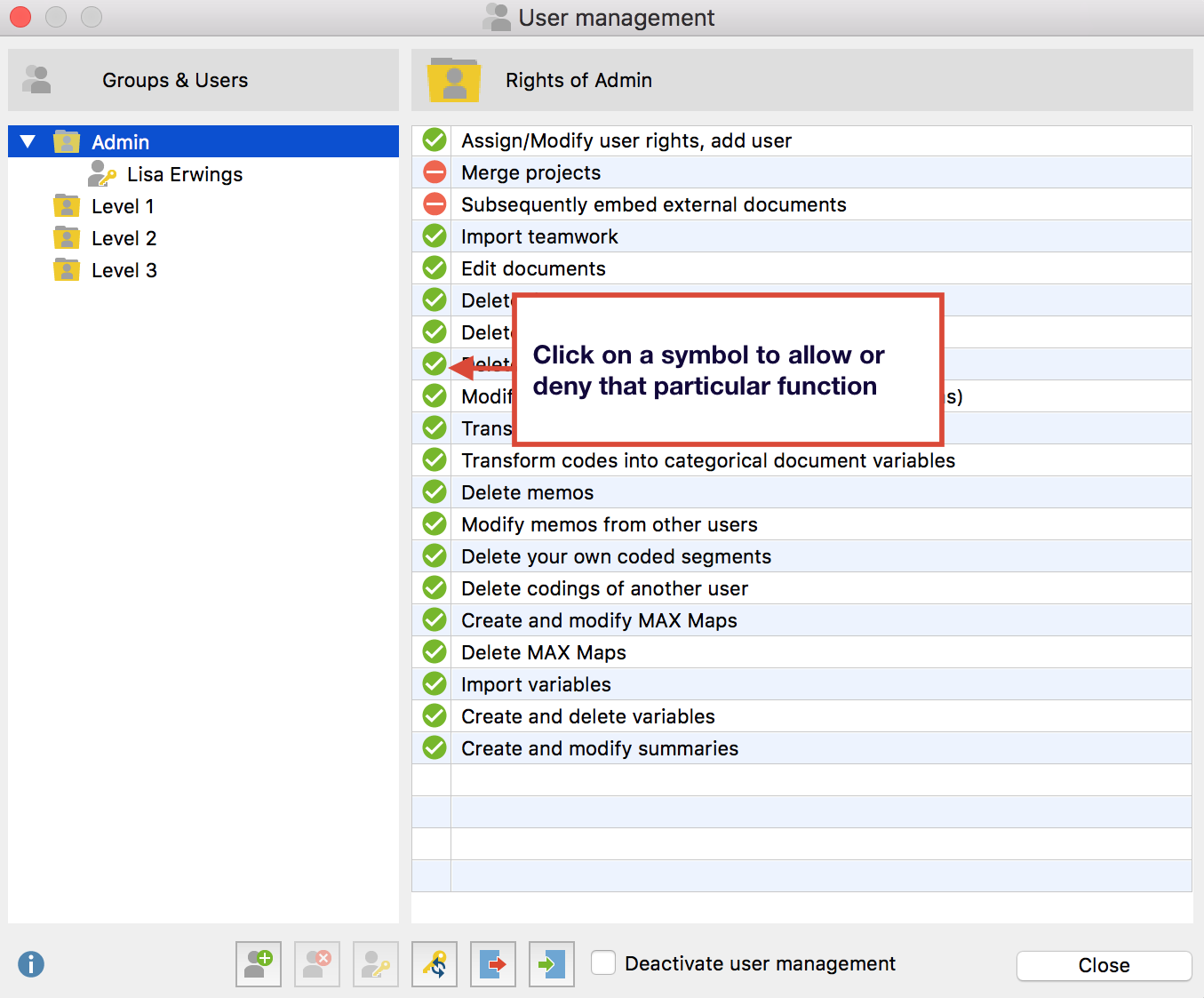This screenshot has width=1204, height=998.
Task: Toggle Create and delete variables checkmark
Action: [435, 716]
